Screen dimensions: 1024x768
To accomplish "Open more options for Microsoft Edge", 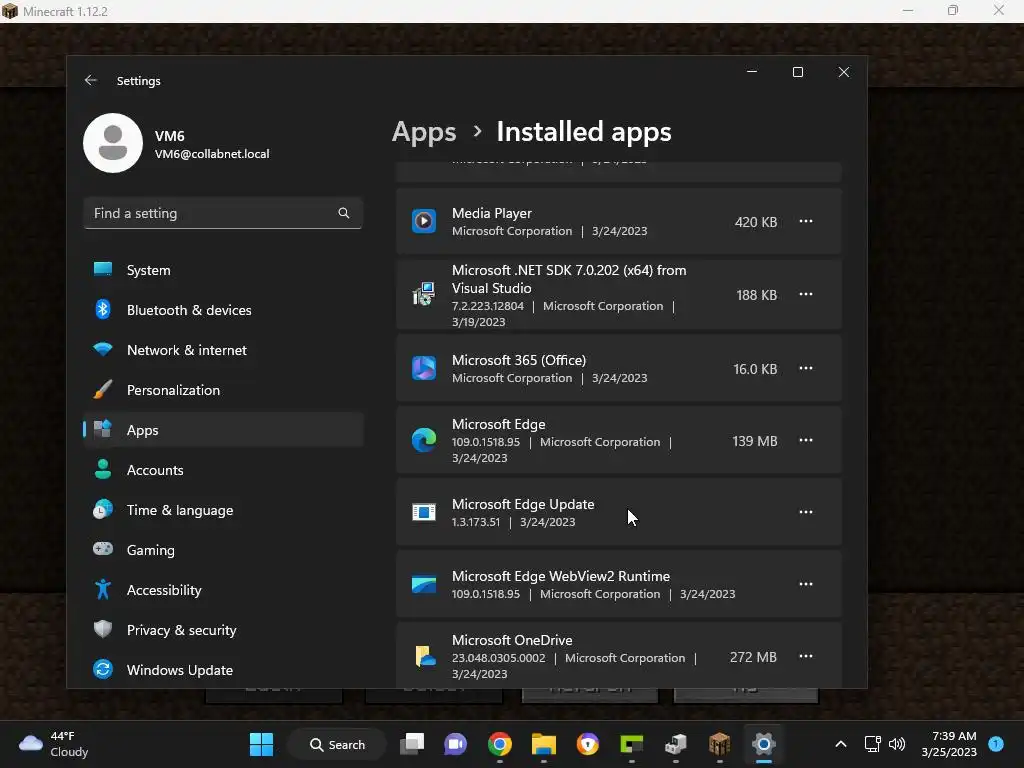I will click(x=806, y=440).
